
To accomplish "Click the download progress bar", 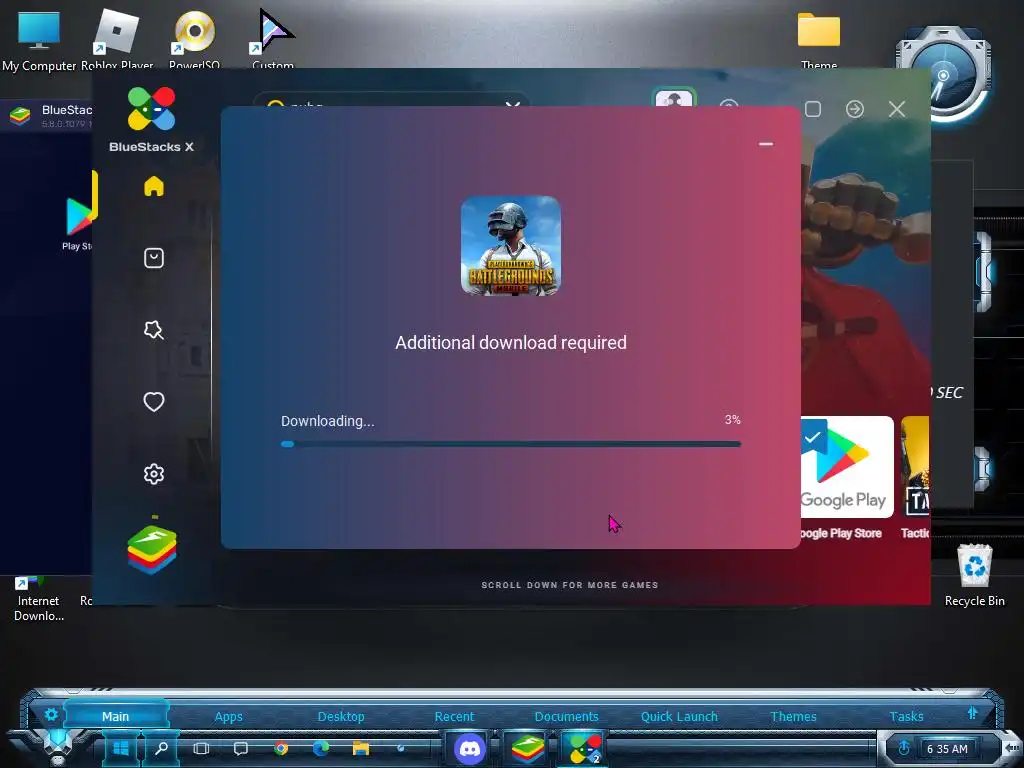I will (x=511, y=444).
